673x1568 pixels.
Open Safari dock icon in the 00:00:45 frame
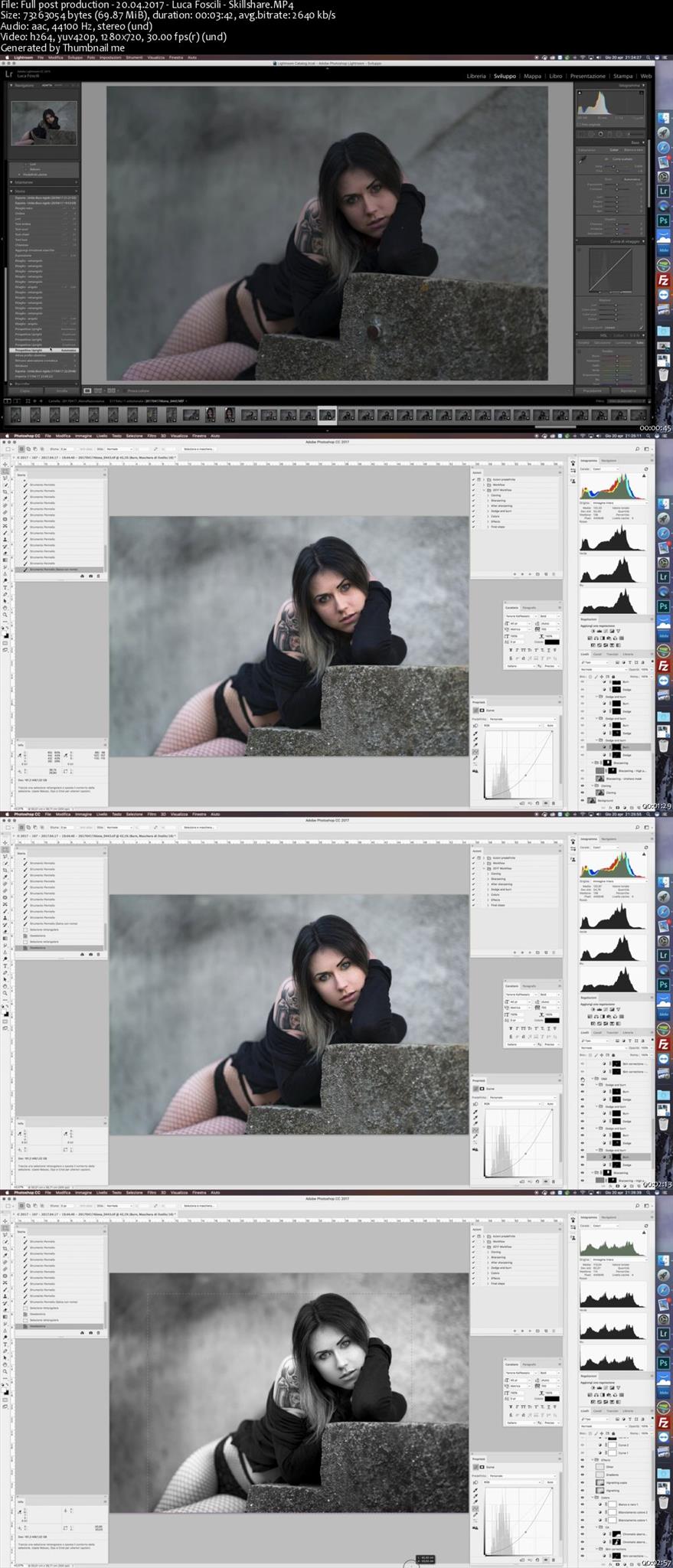tap(664, 147)
